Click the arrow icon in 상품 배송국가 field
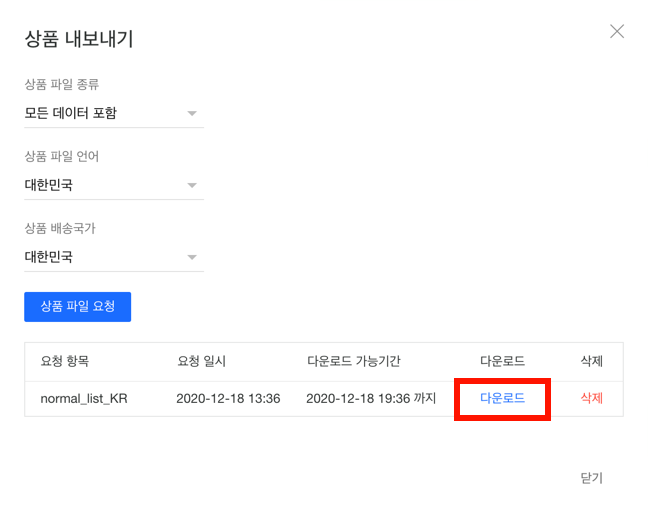 [192, 258]
